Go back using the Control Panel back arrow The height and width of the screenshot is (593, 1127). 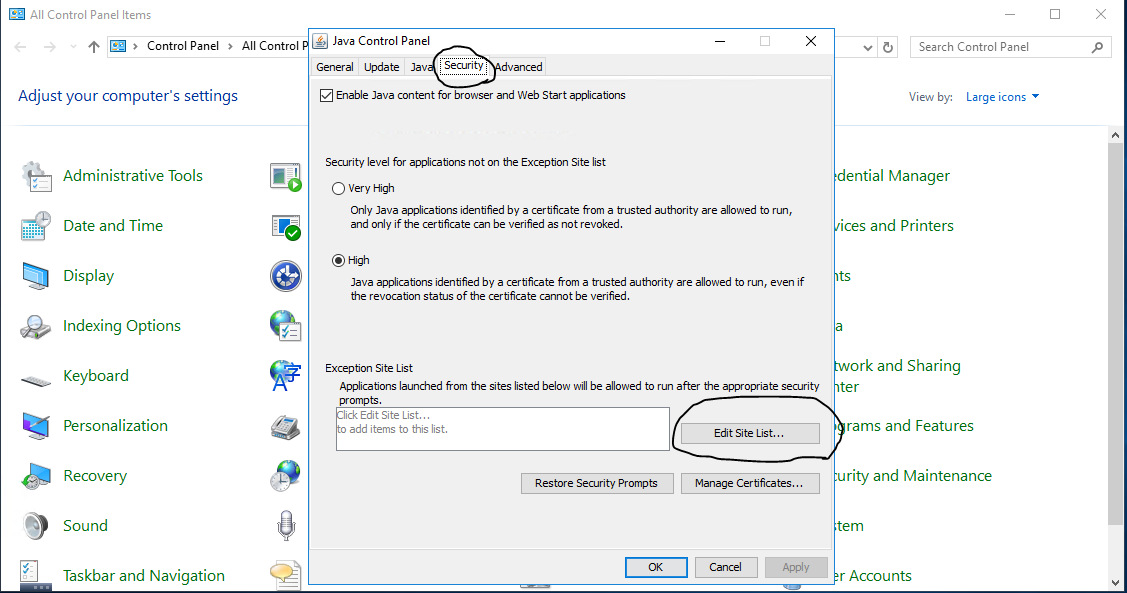pos(20,47)
